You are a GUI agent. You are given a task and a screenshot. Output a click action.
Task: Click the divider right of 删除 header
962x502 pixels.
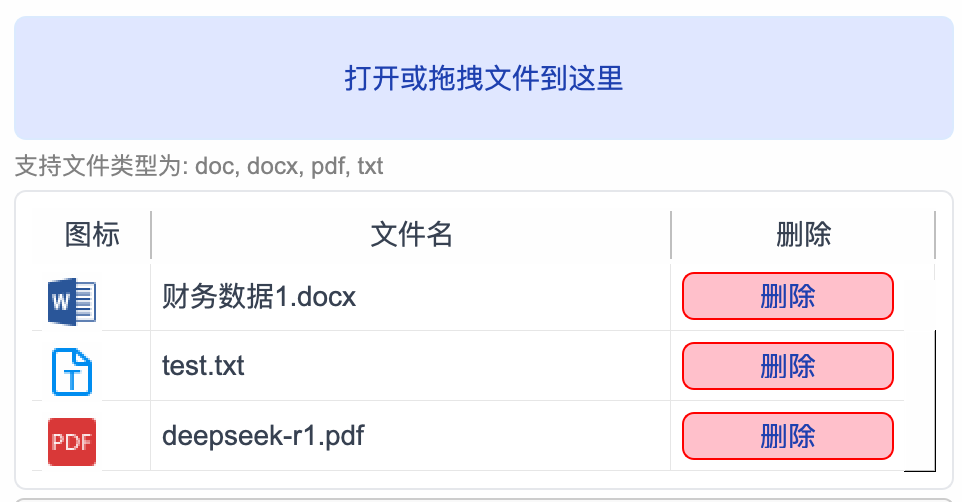[x=935, y=235]
